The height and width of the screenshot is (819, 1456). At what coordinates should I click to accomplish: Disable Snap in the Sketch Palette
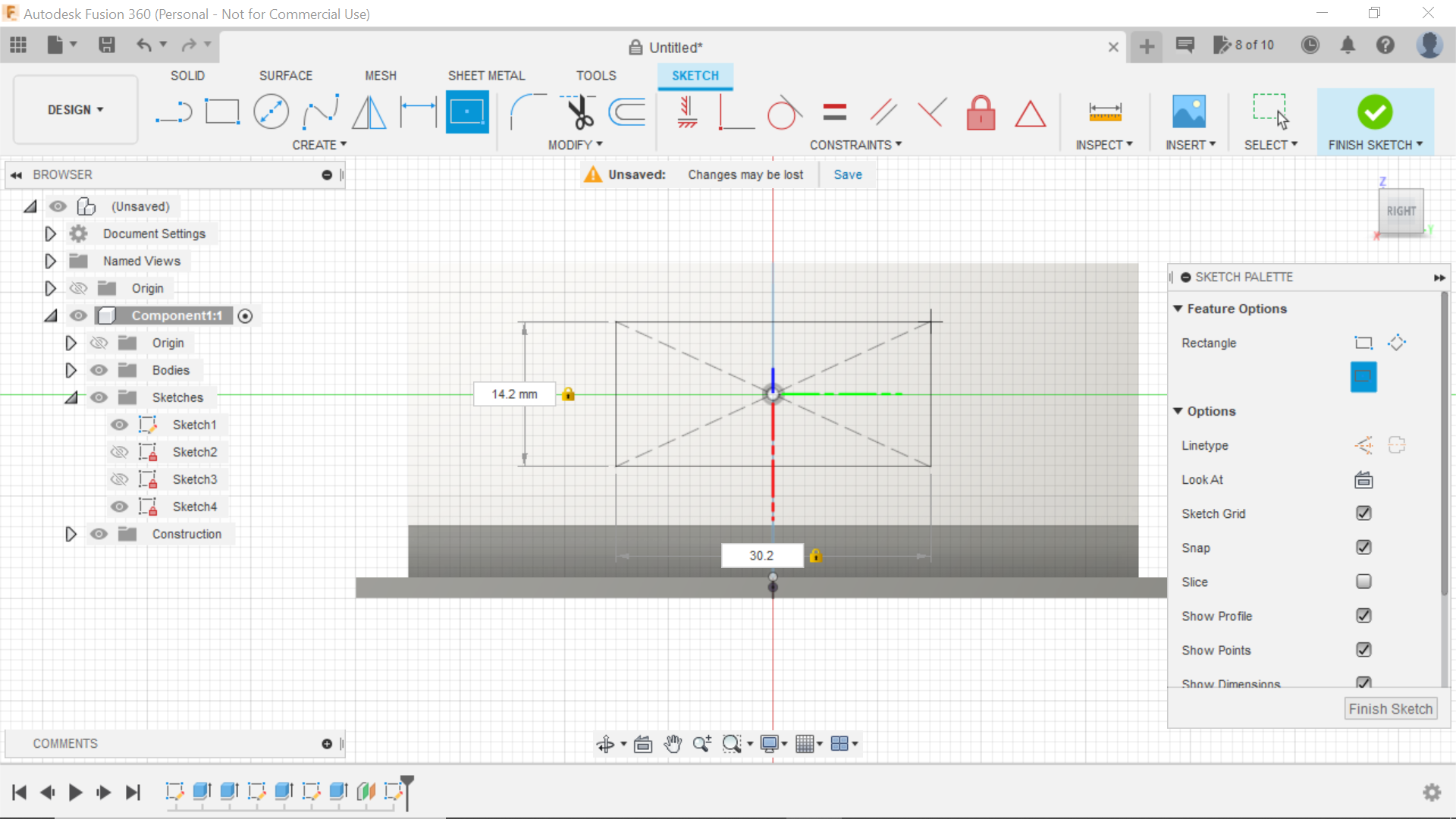click(1363, 548)
